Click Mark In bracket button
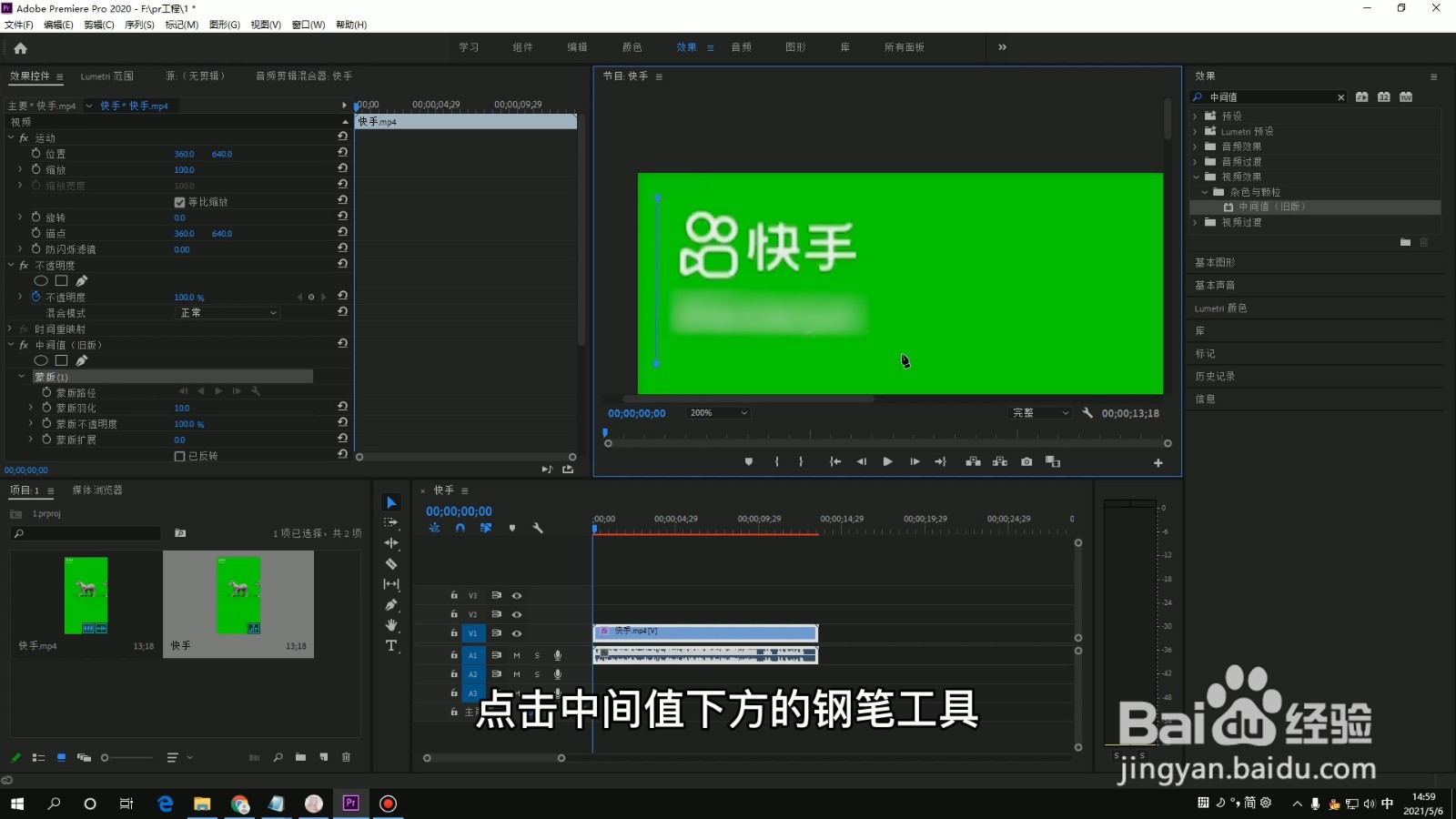This screenshot has width=1456, height=819. tap(776, 462)
